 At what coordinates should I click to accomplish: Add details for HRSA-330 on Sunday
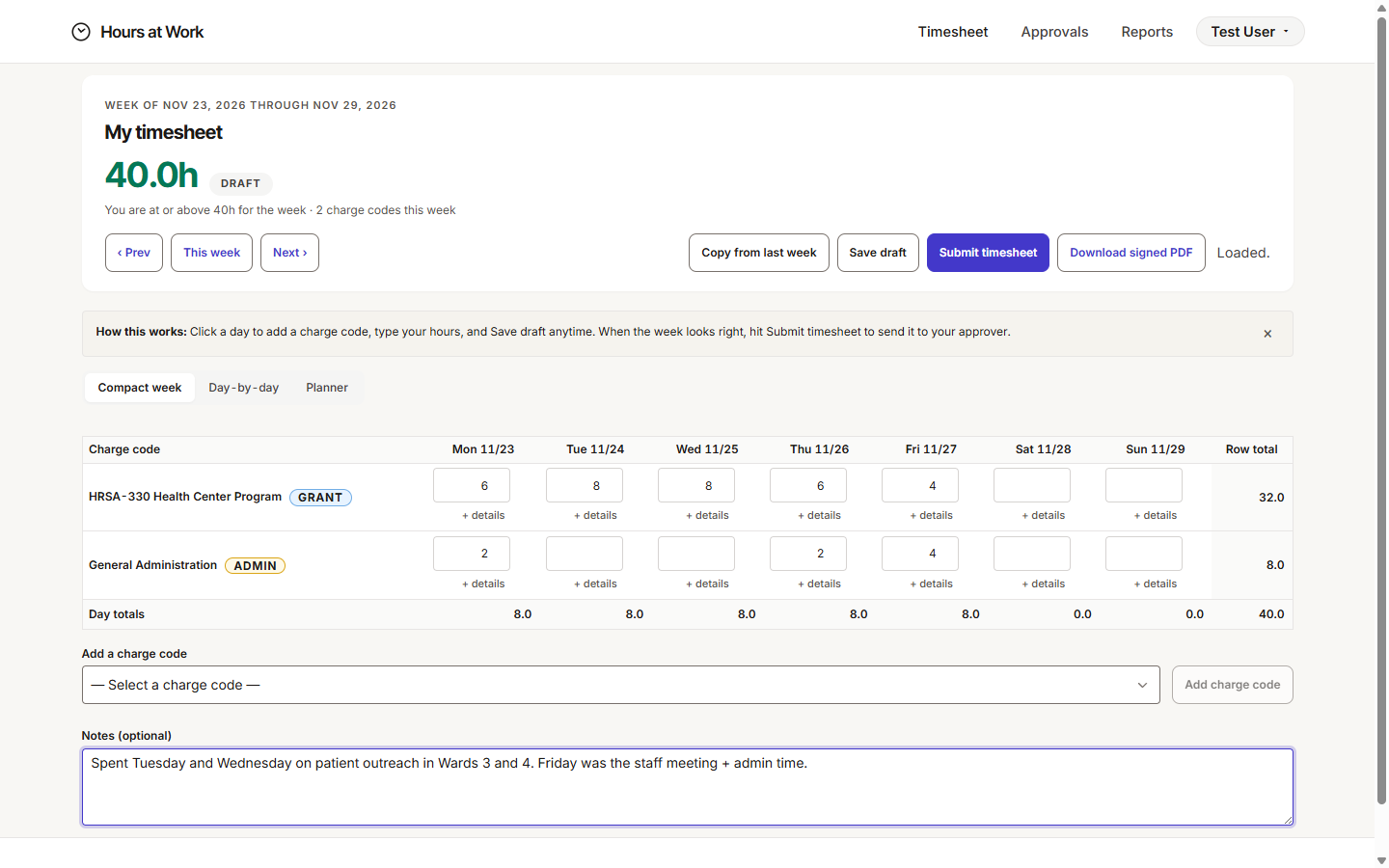(1155, 515)
